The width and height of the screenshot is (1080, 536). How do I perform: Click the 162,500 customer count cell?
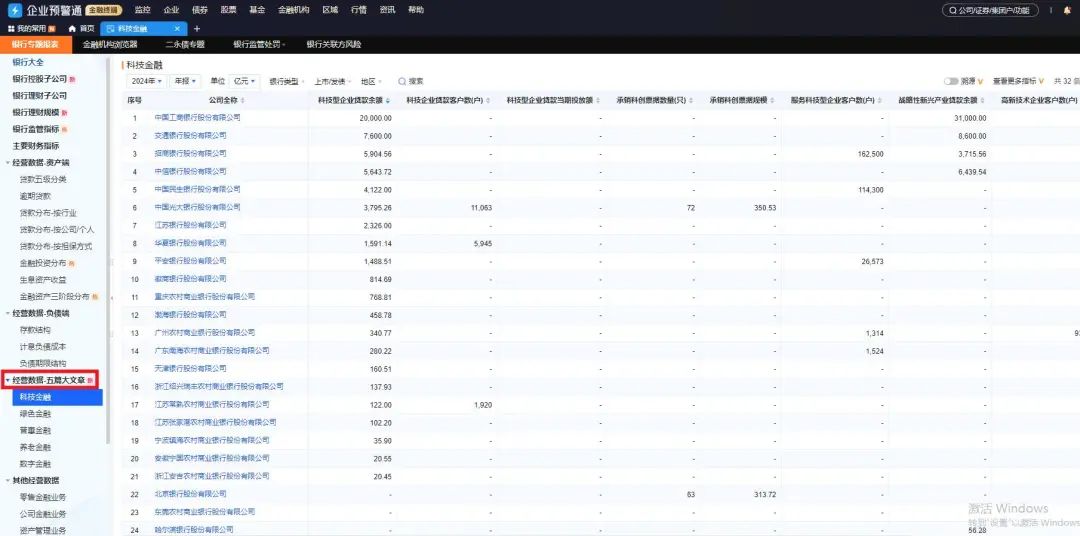pyautogui.click(x=871, y=154)
